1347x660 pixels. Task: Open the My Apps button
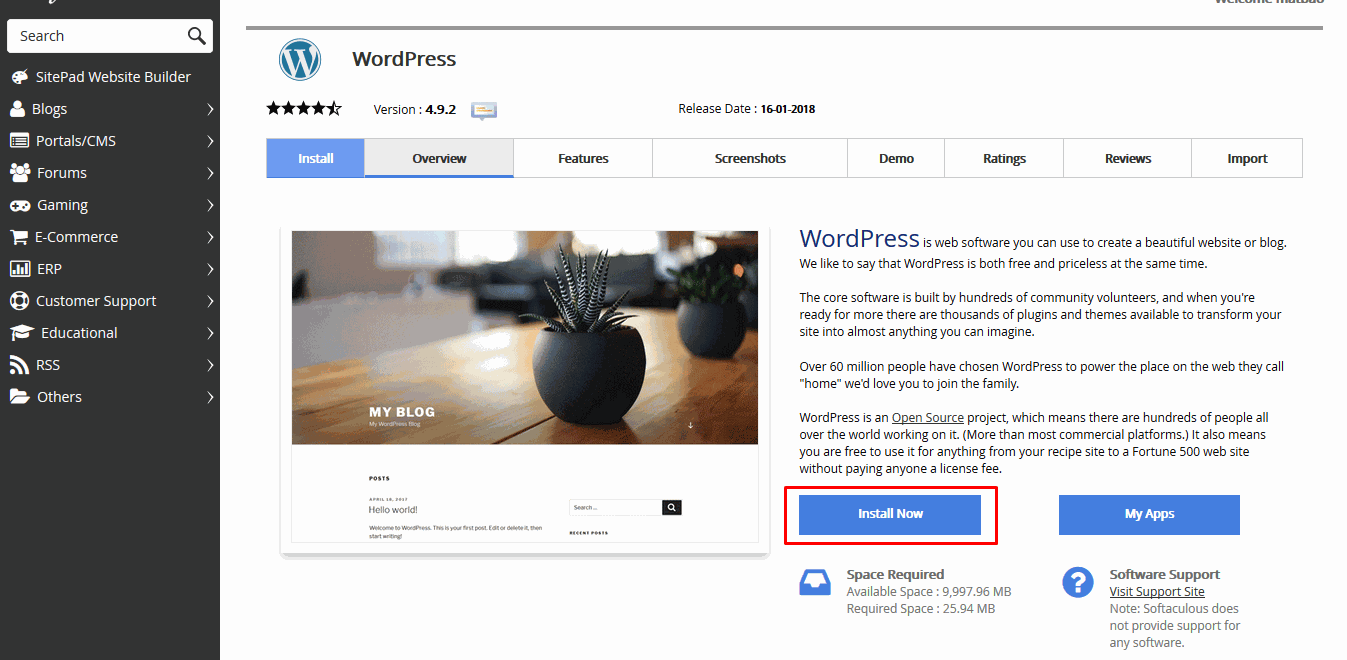point(1149,514)
